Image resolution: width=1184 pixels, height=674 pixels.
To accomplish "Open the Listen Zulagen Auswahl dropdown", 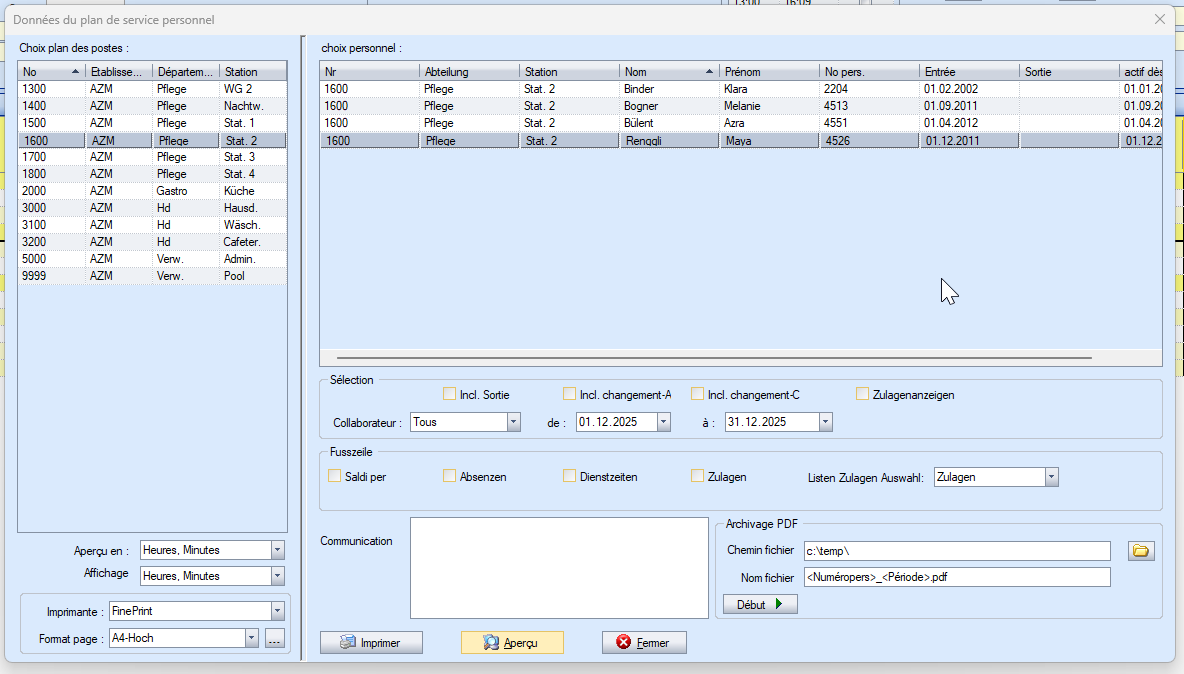I will [1051, 477].
